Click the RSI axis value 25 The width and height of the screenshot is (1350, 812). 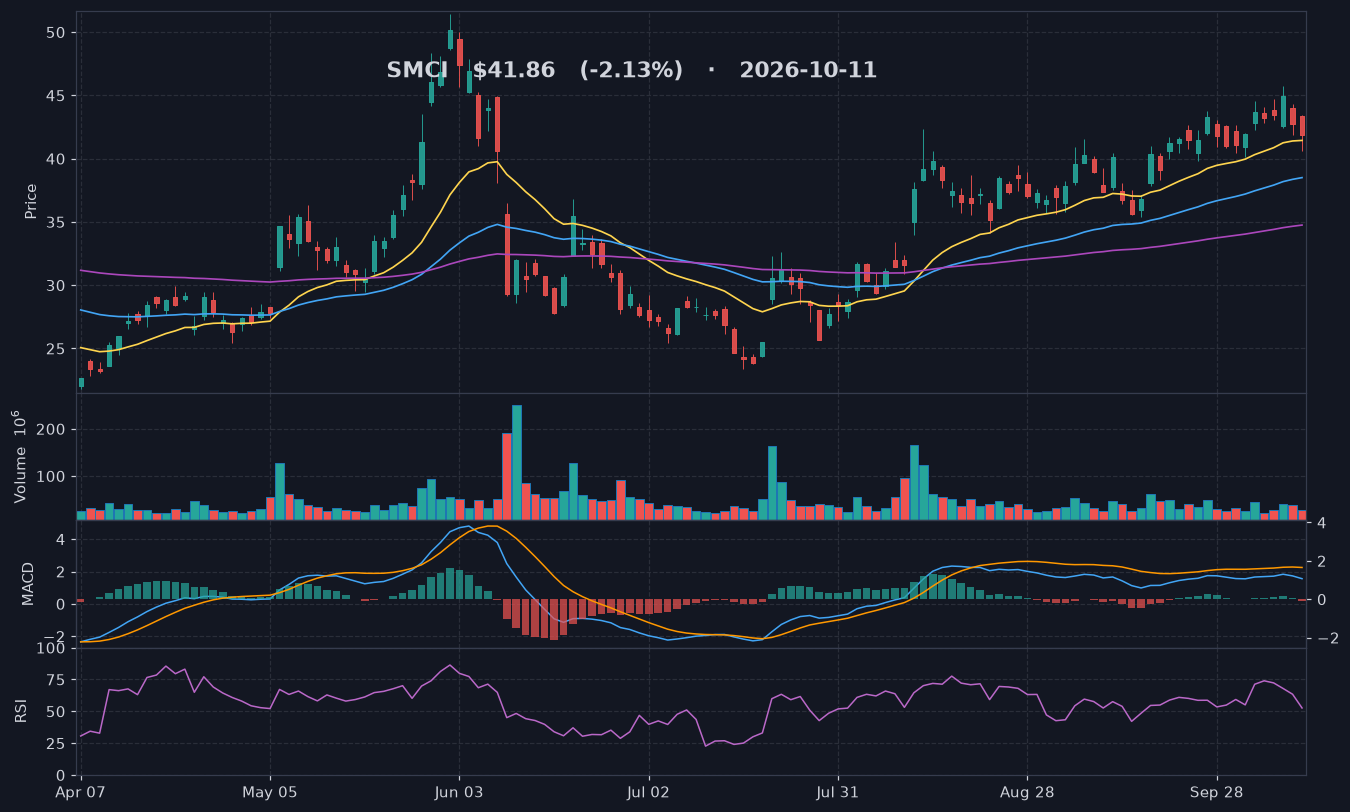pyautogui.click(x=56, y=744)
